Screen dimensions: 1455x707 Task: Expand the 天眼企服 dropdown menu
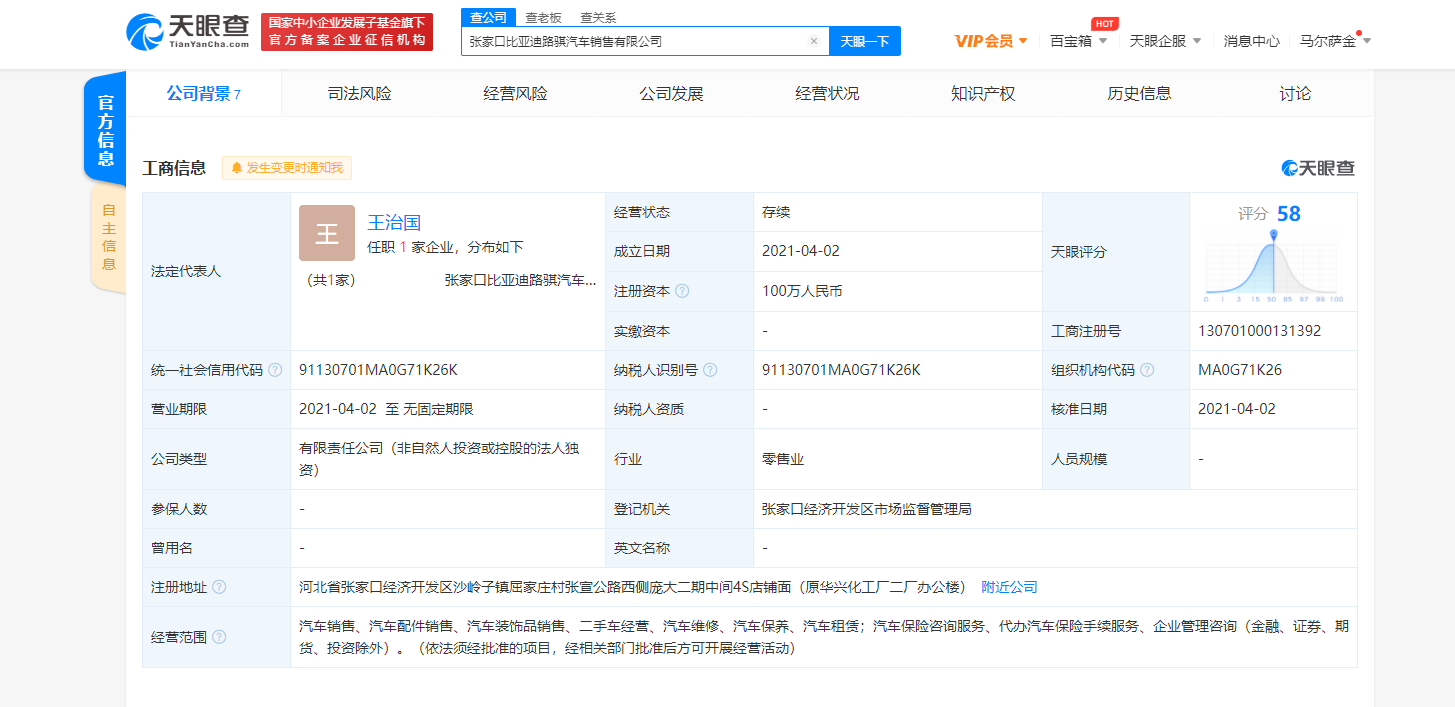coord(1165,41)
